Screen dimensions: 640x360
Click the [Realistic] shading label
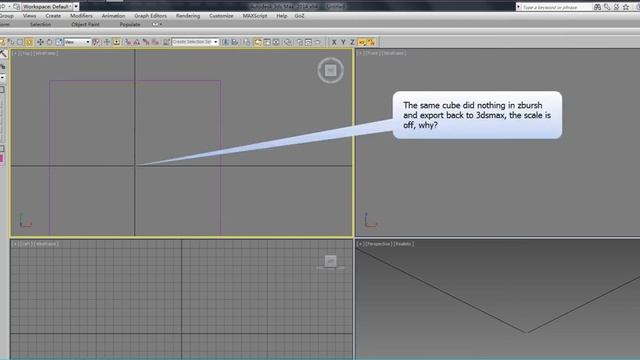404,244
